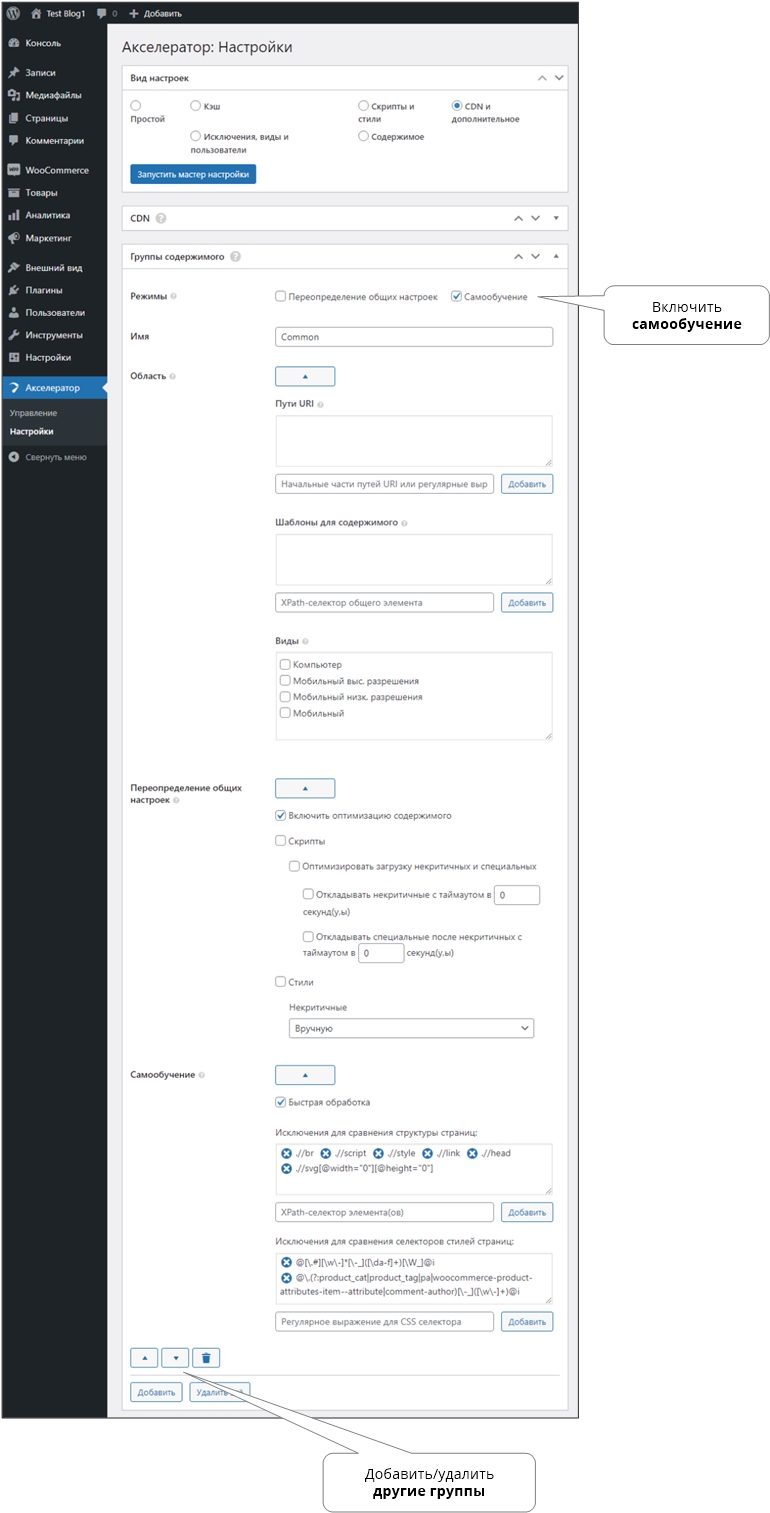Enable the Самообучение checkbox
The width and height of the screenshot is (770, 1513).
[x=457, y=297]
